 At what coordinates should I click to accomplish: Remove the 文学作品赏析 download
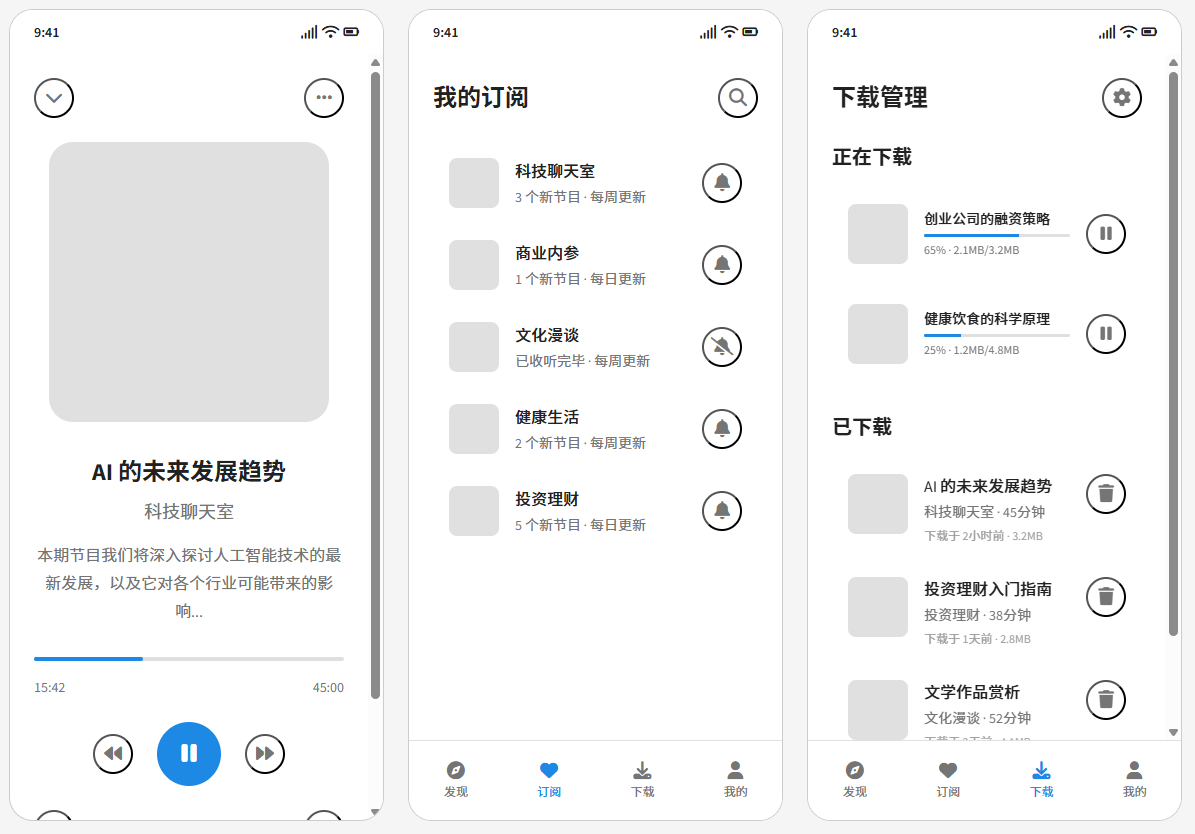1106,700
